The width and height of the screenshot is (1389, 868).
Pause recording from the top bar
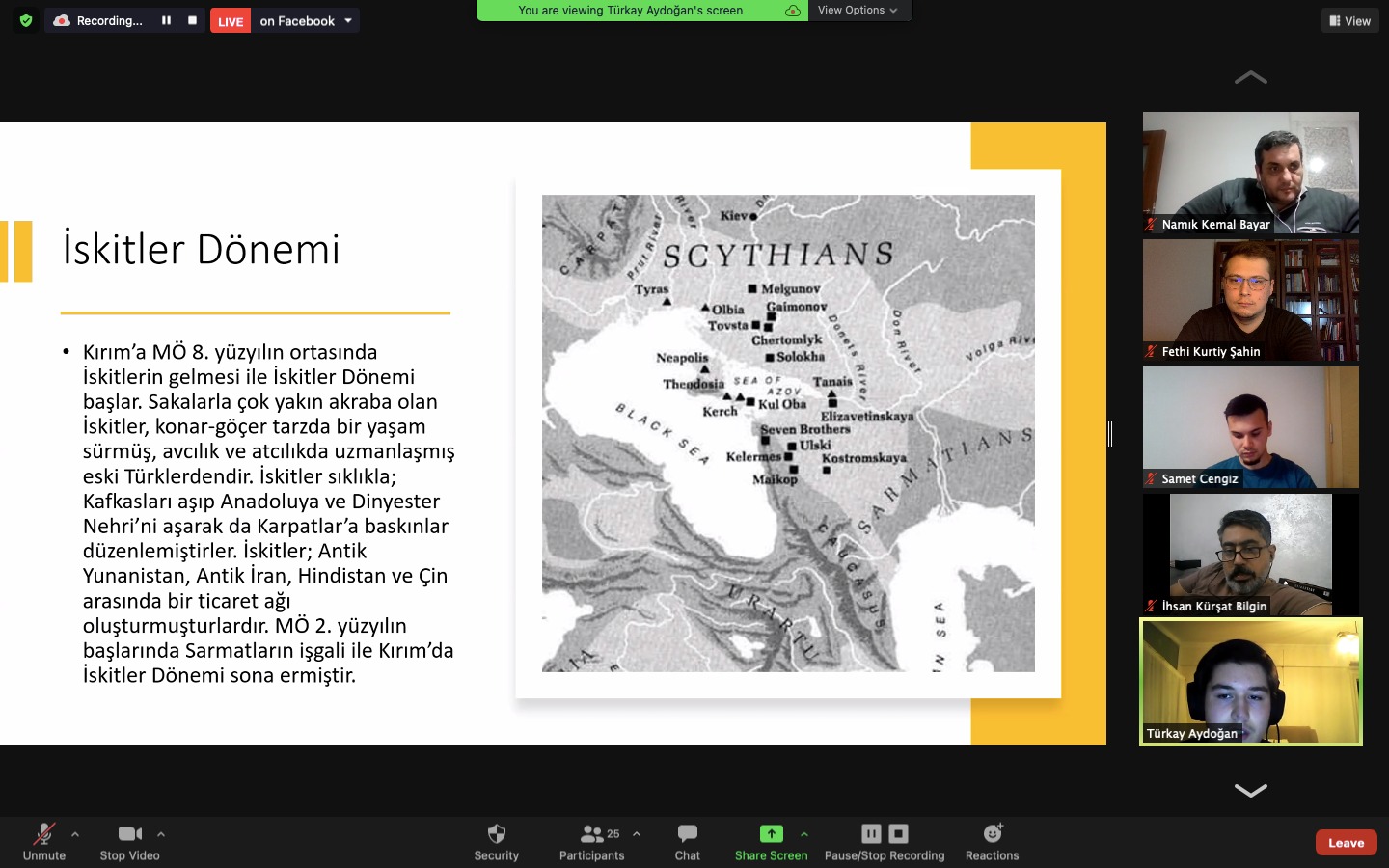pos(166,20)
